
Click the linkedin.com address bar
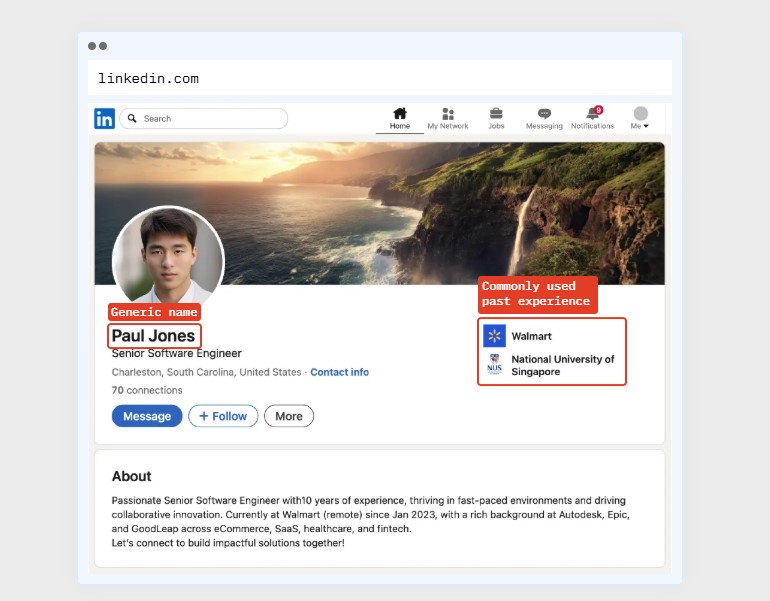coord(380,78)
